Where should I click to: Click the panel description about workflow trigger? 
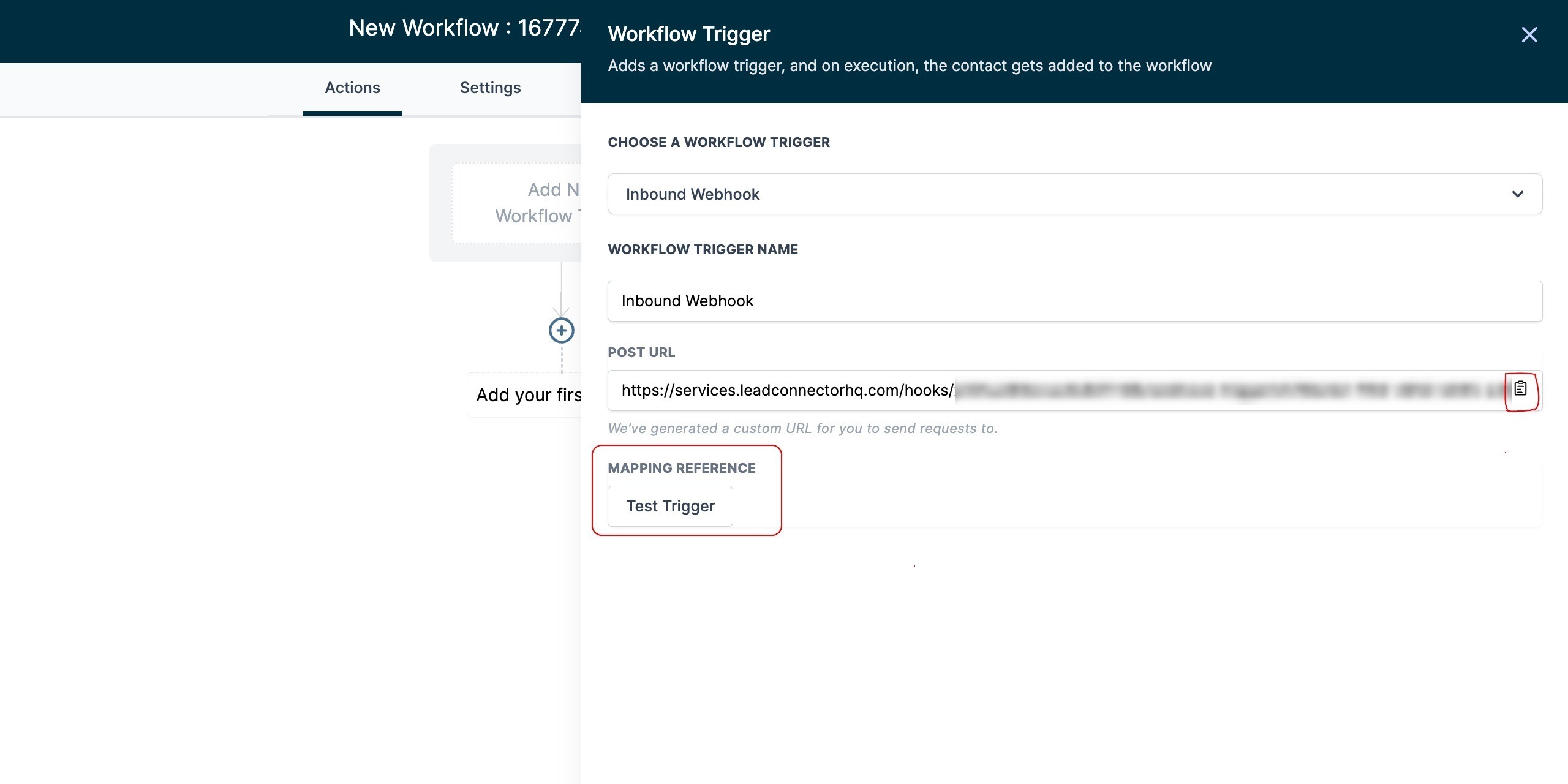[x=909, y=66]
